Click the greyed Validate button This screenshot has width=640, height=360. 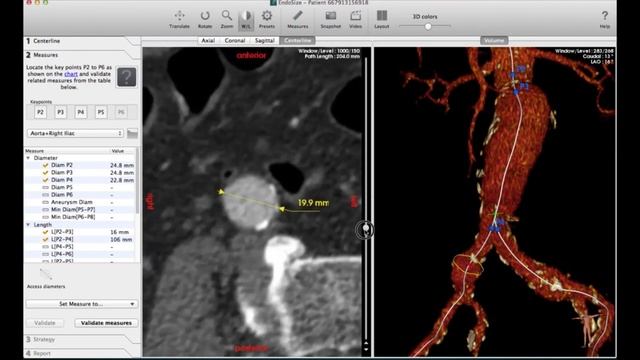pyautogui.click(x=45, y=323)
